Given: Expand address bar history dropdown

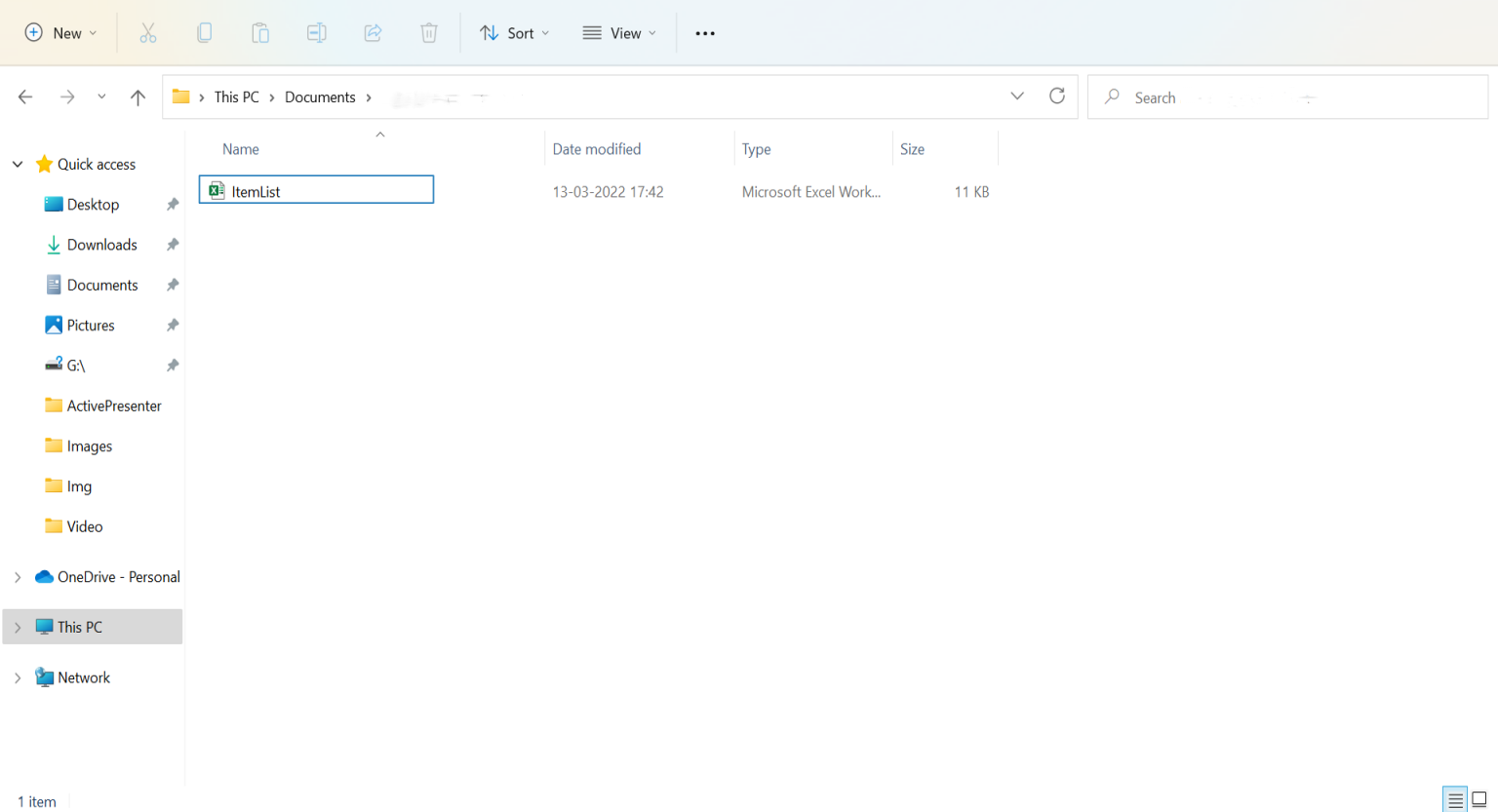Looking at the screenshot, I should (1017, 96).
